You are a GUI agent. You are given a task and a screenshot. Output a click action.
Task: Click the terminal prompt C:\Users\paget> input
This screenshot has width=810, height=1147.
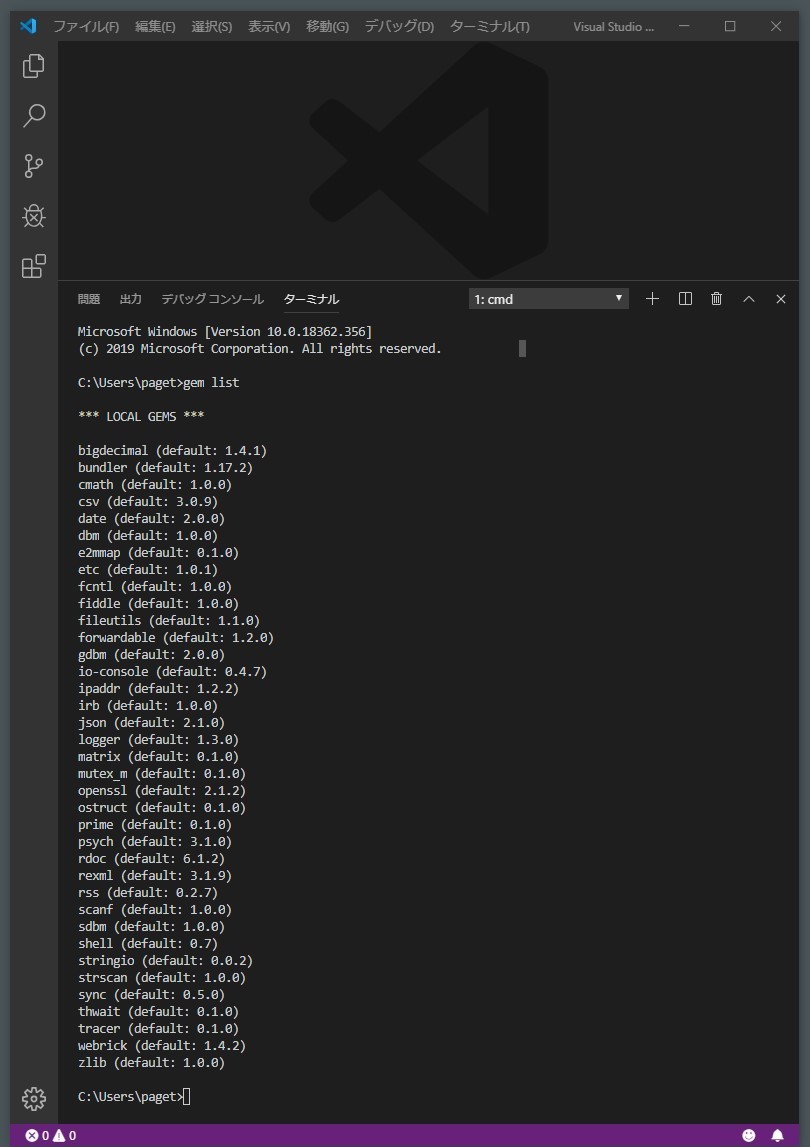click(134, 1096)
